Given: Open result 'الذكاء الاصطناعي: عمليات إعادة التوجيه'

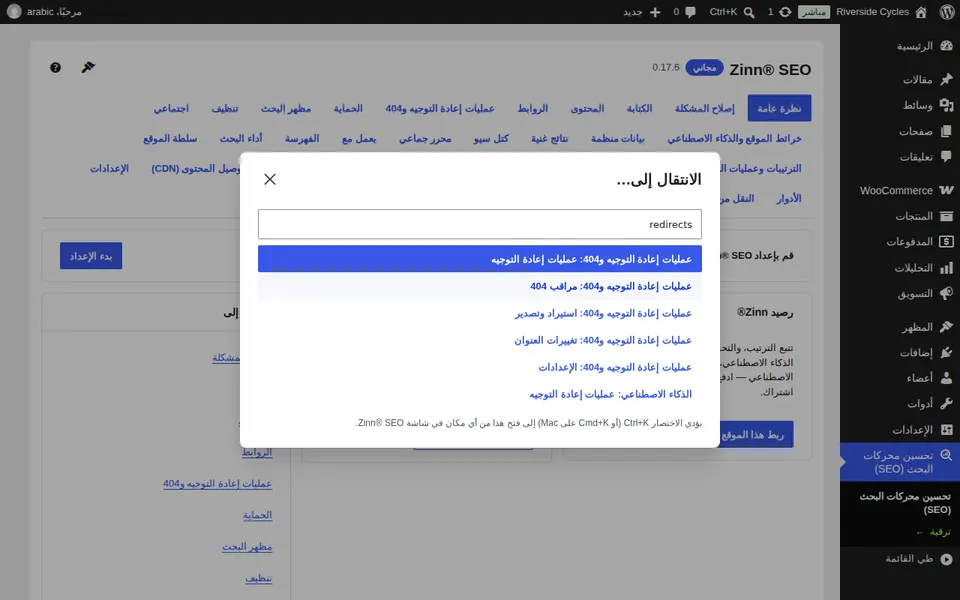Looking at the screenshot, I should click(x=479, y=394).
